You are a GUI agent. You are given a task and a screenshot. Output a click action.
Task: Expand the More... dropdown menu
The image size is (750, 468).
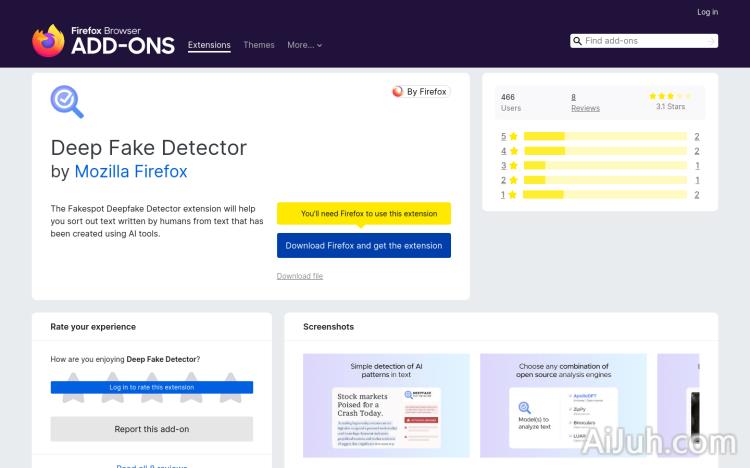point(305,45)
